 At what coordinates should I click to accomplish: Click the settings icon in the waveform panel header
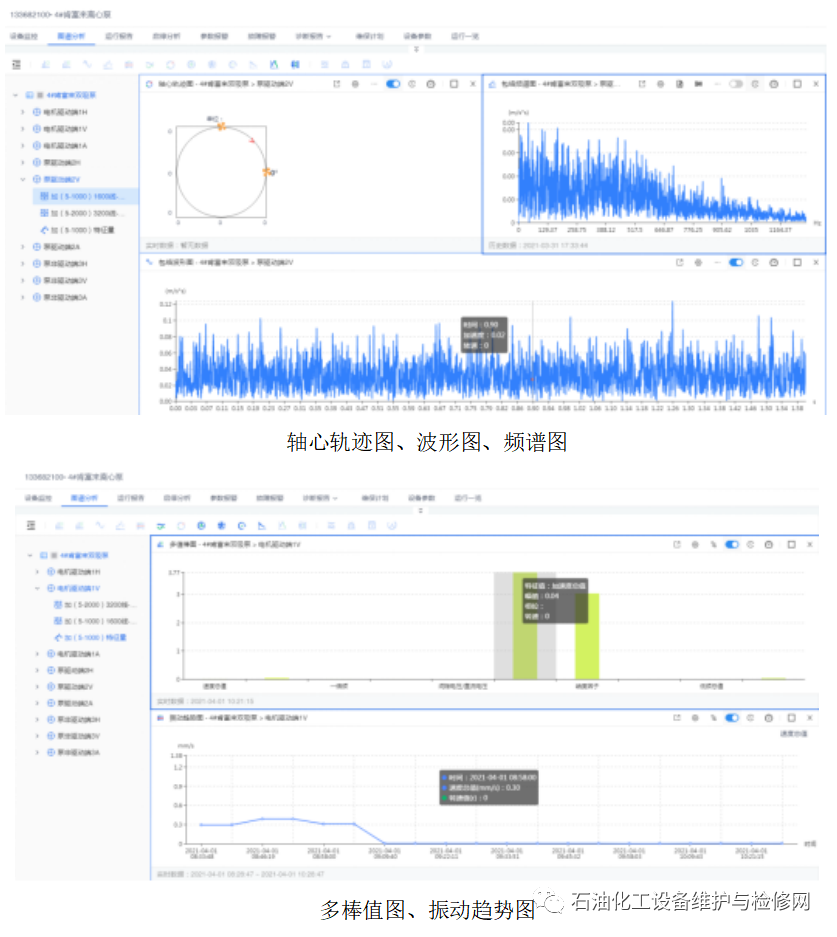tap(698, 262)
